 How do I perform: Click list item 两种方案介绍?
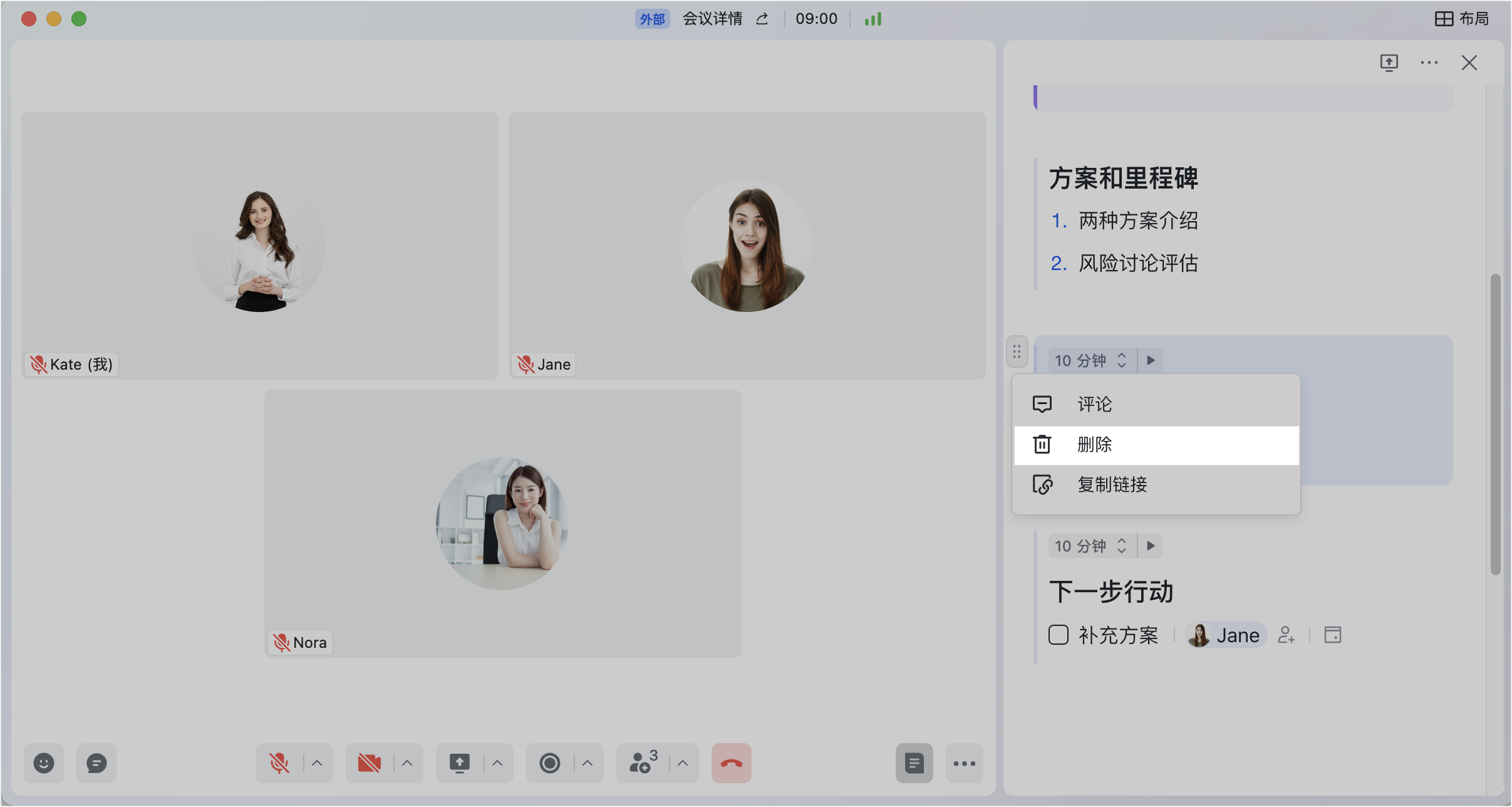(x=1138, y=221)
